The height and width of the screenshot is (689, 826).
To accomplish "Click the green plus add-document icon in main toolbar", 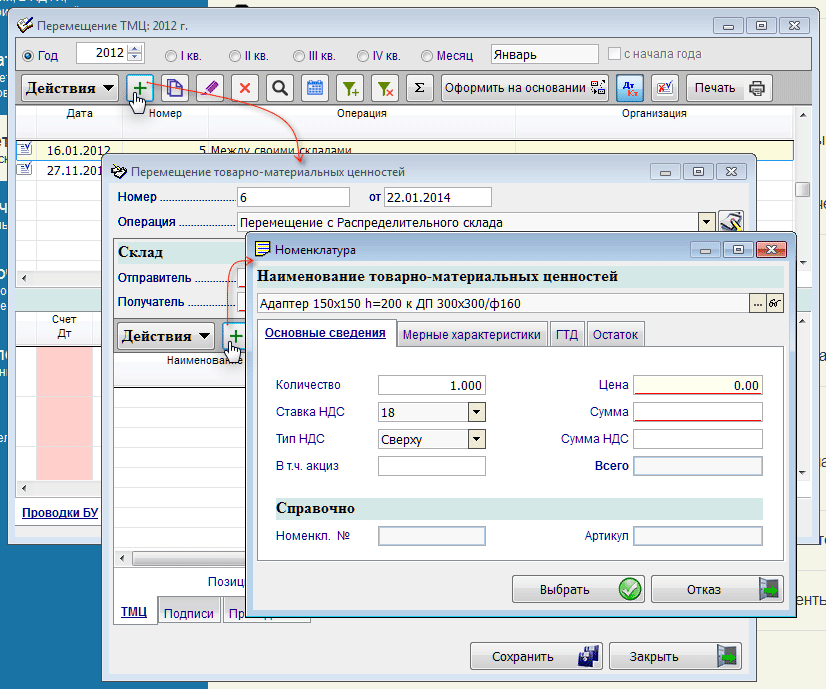I will 140,87.
